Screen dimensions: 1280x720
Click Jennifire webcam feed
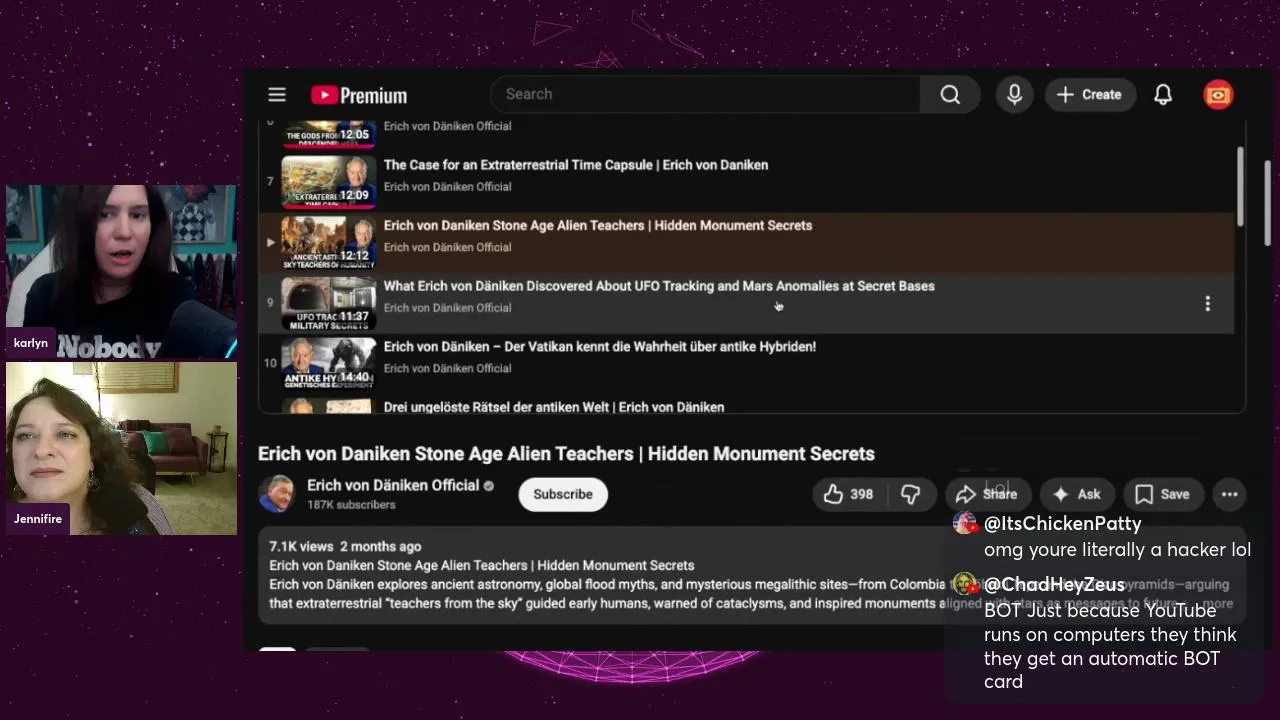(121, 448)
